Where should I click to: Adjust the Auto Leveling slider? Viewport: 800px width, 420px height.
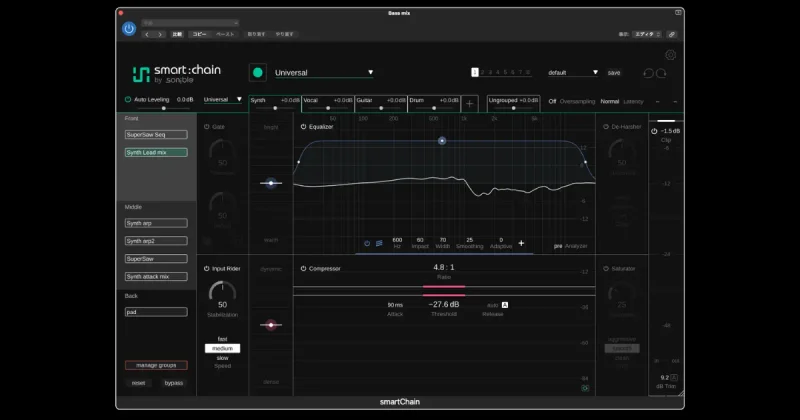tap(163, 108)
